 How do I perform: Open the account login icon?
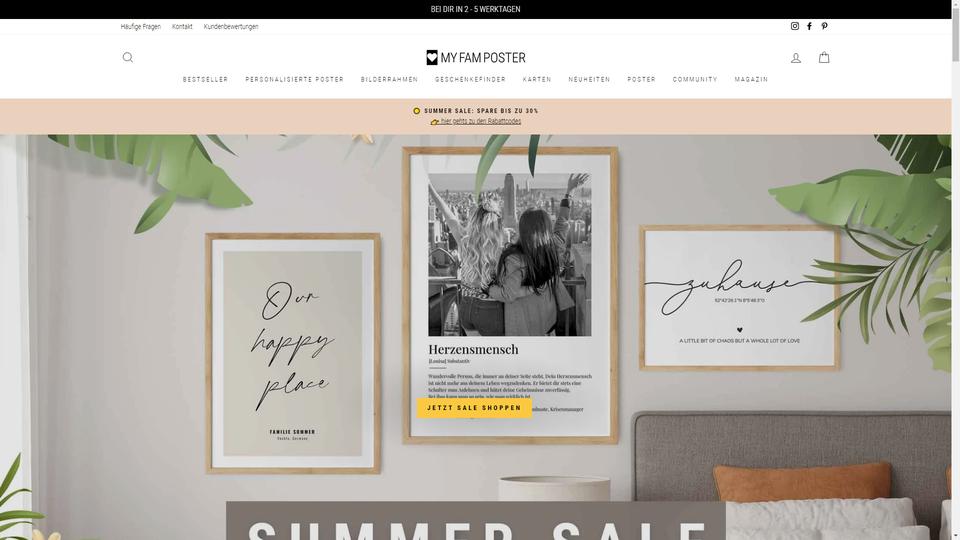[x=795, y=58]
